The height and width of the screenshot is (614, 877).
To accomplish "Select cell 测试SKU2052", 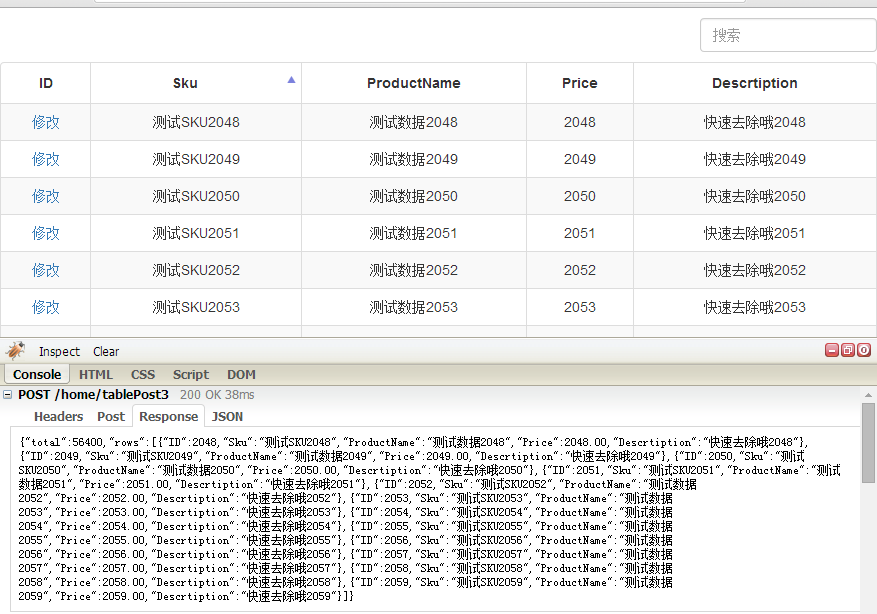I will 196,270.
